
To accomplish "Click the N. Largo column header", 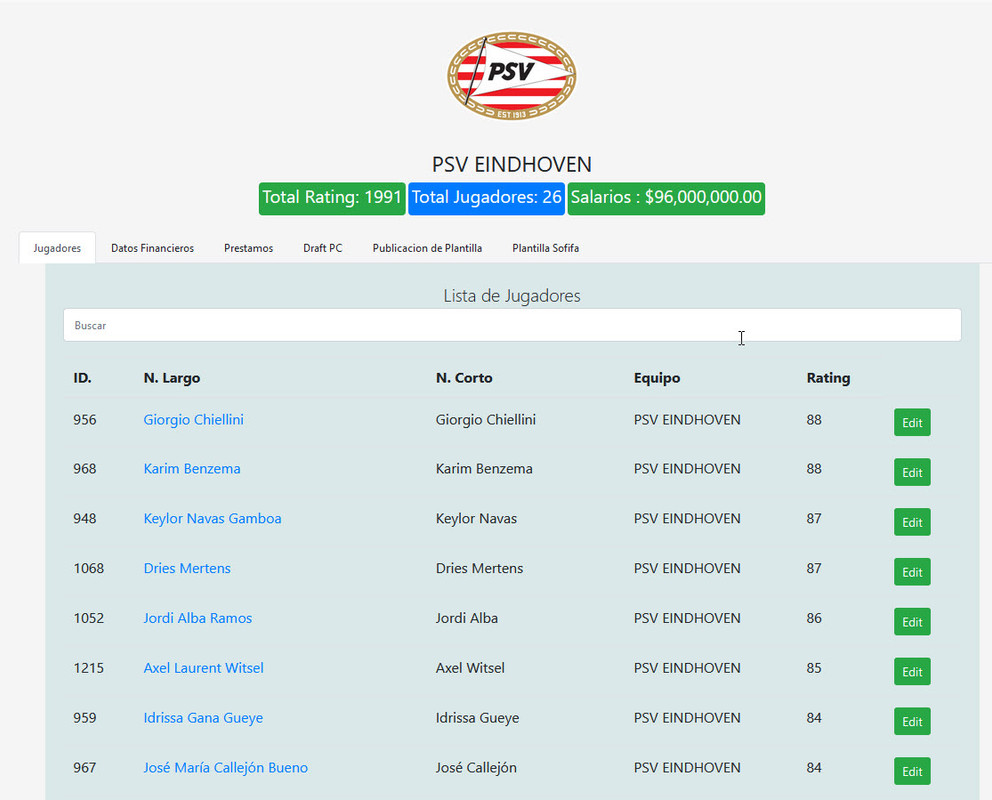I will point(172,378).
